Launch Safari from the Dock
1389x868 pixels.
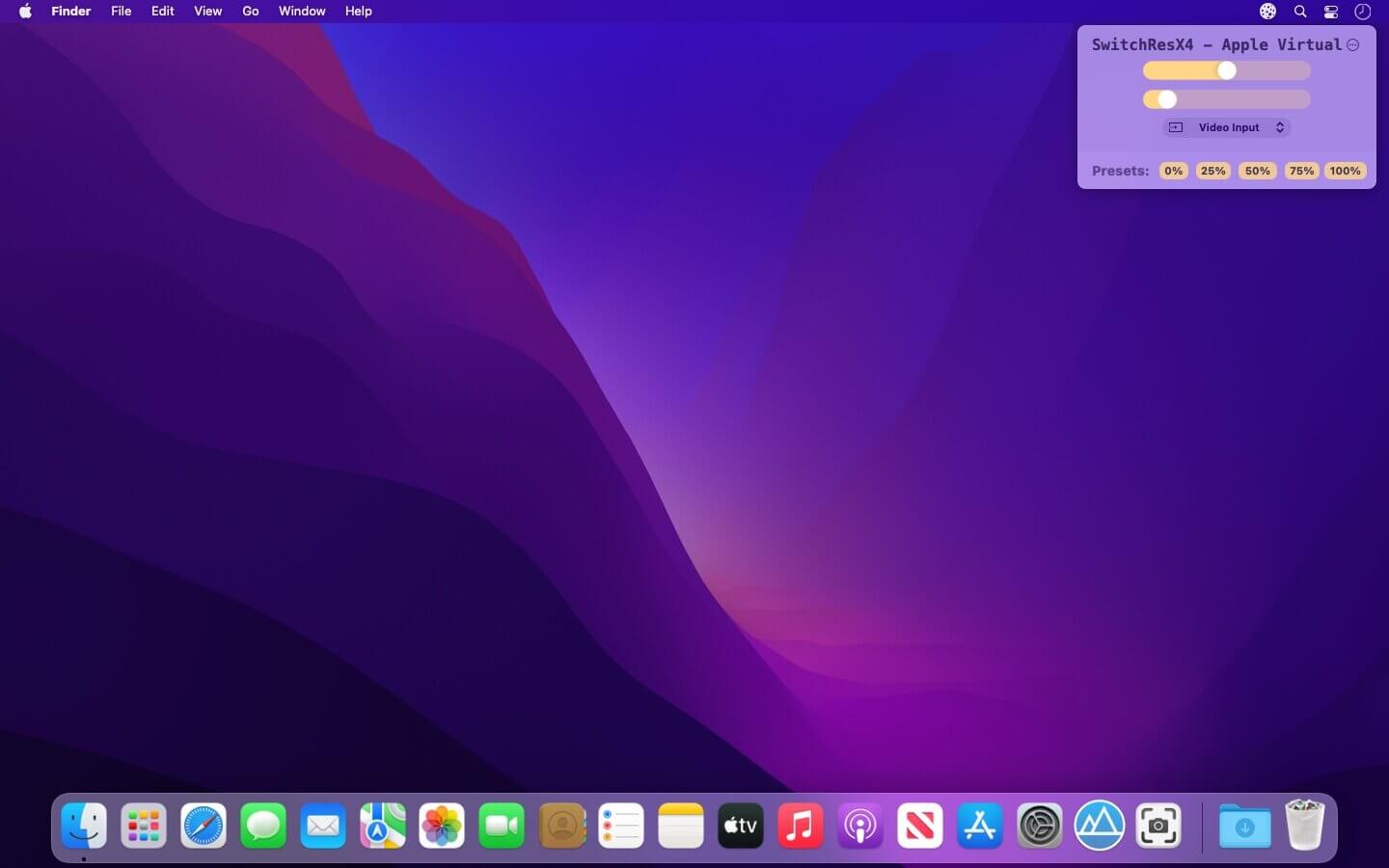(204, 827)
